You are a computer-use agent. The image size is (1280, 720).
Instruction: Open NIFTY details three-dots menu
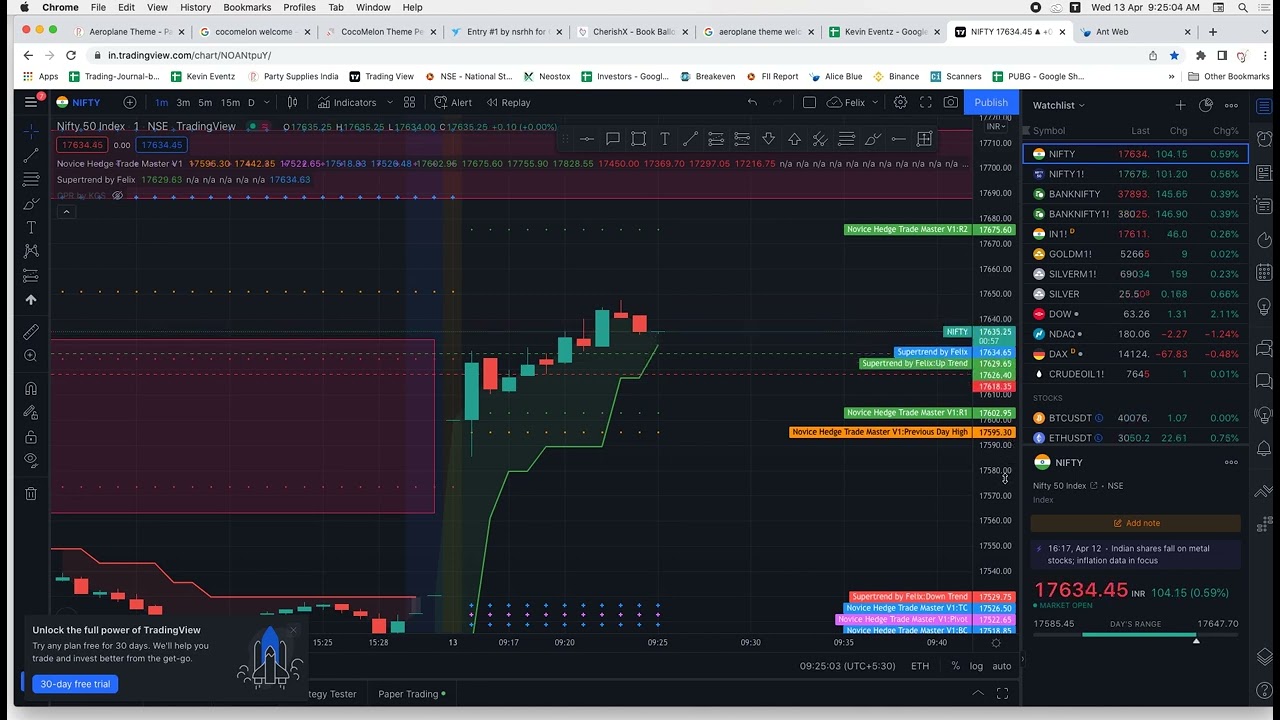(1231, 462)
